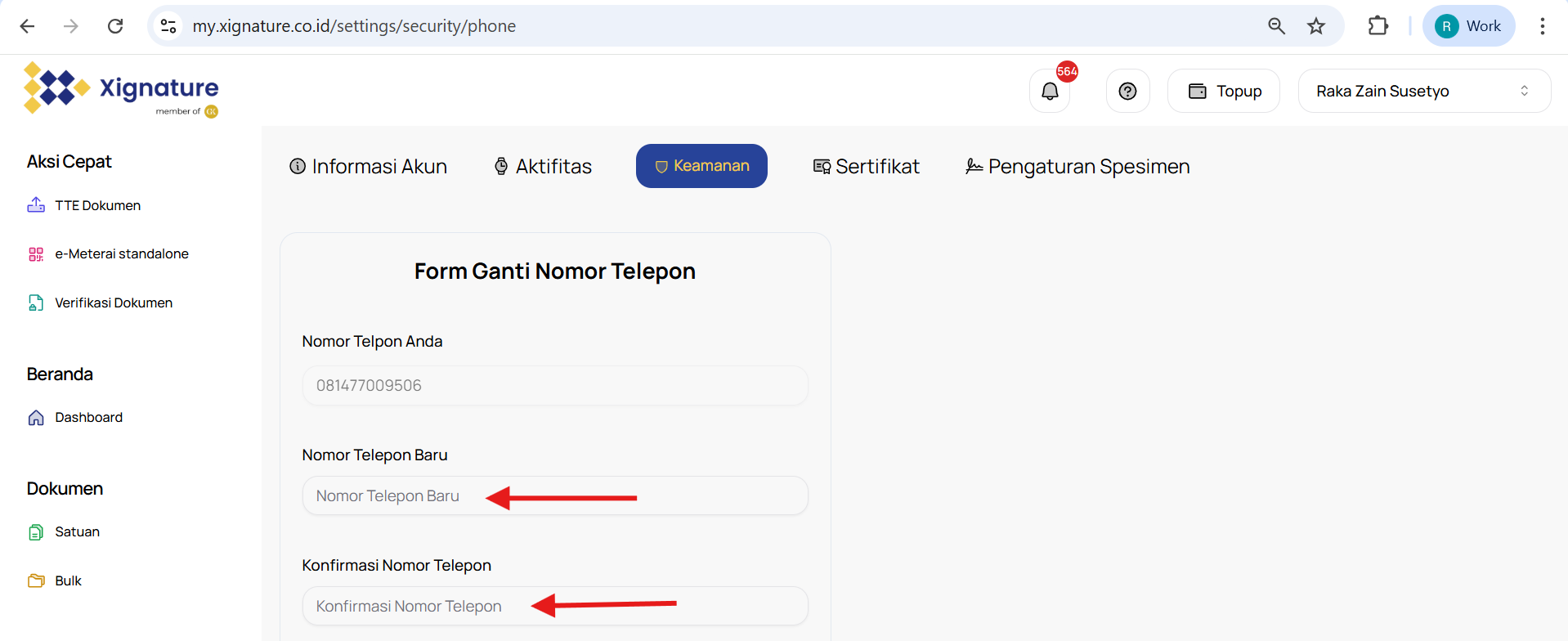Image resolution: width=1568 pixels, height=641 pixels.
Task: Switch to the Sertifikat tab
Action: 866,167
